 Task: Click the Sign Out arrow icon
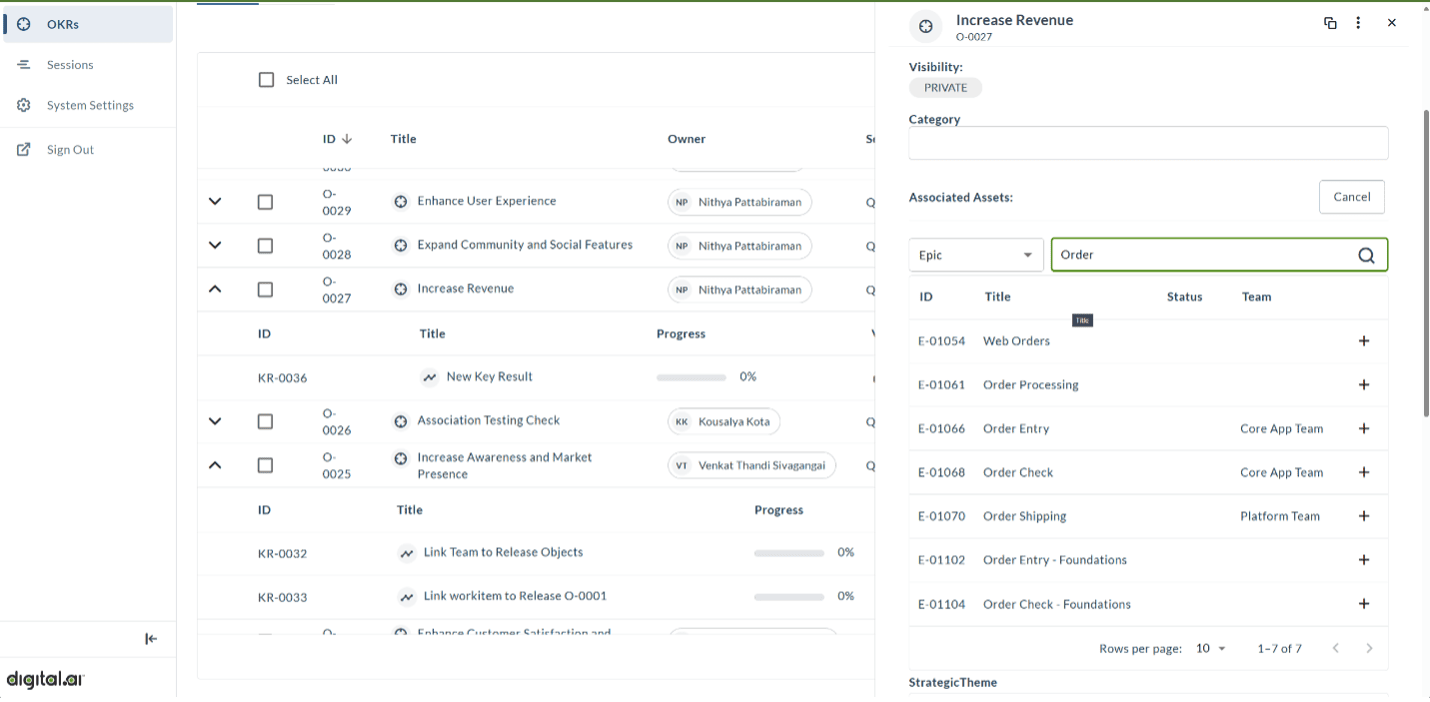coord(24,150)
